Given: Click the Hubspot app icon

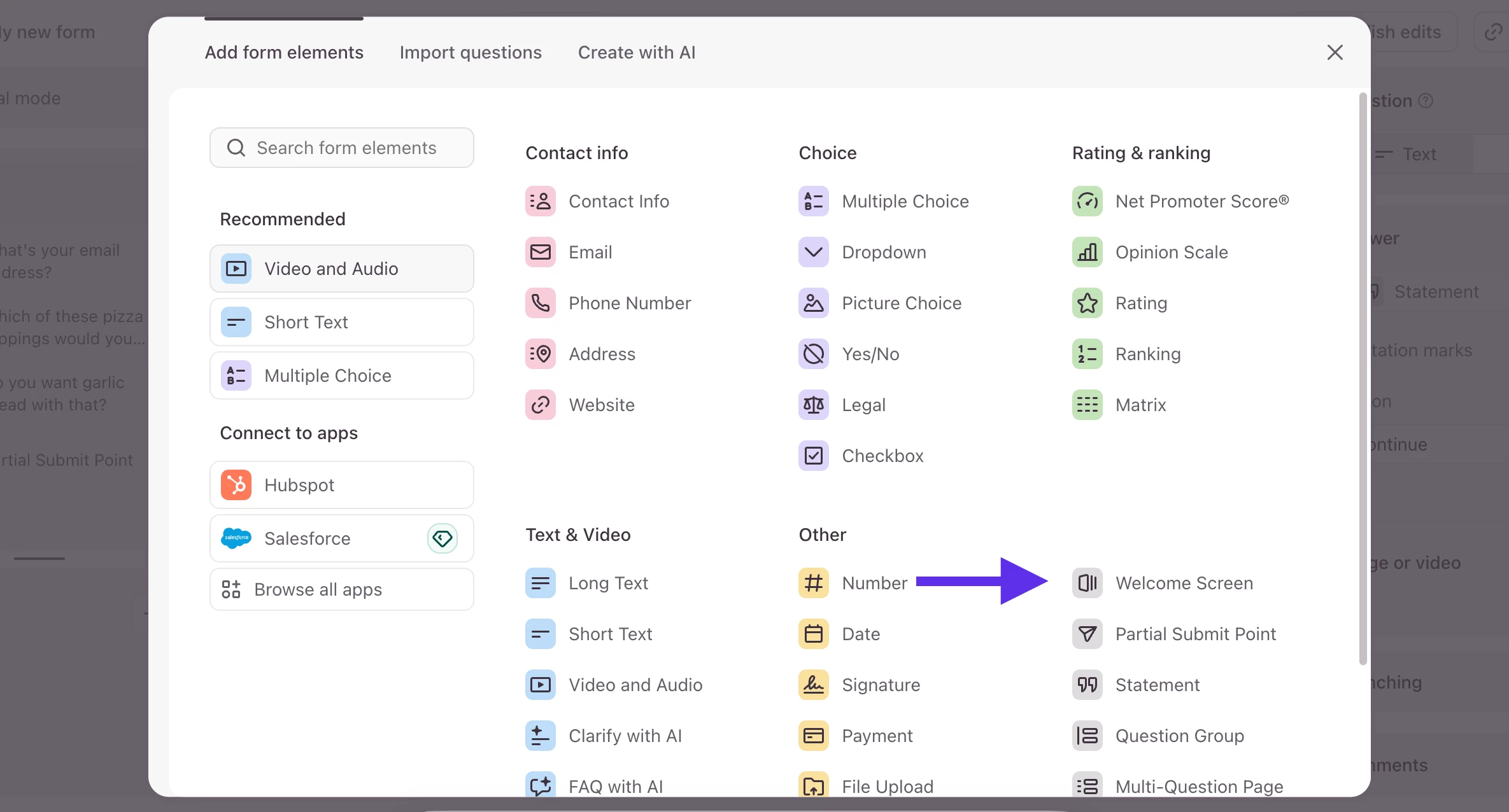Looking at the screenshot, I should point(236,485).
